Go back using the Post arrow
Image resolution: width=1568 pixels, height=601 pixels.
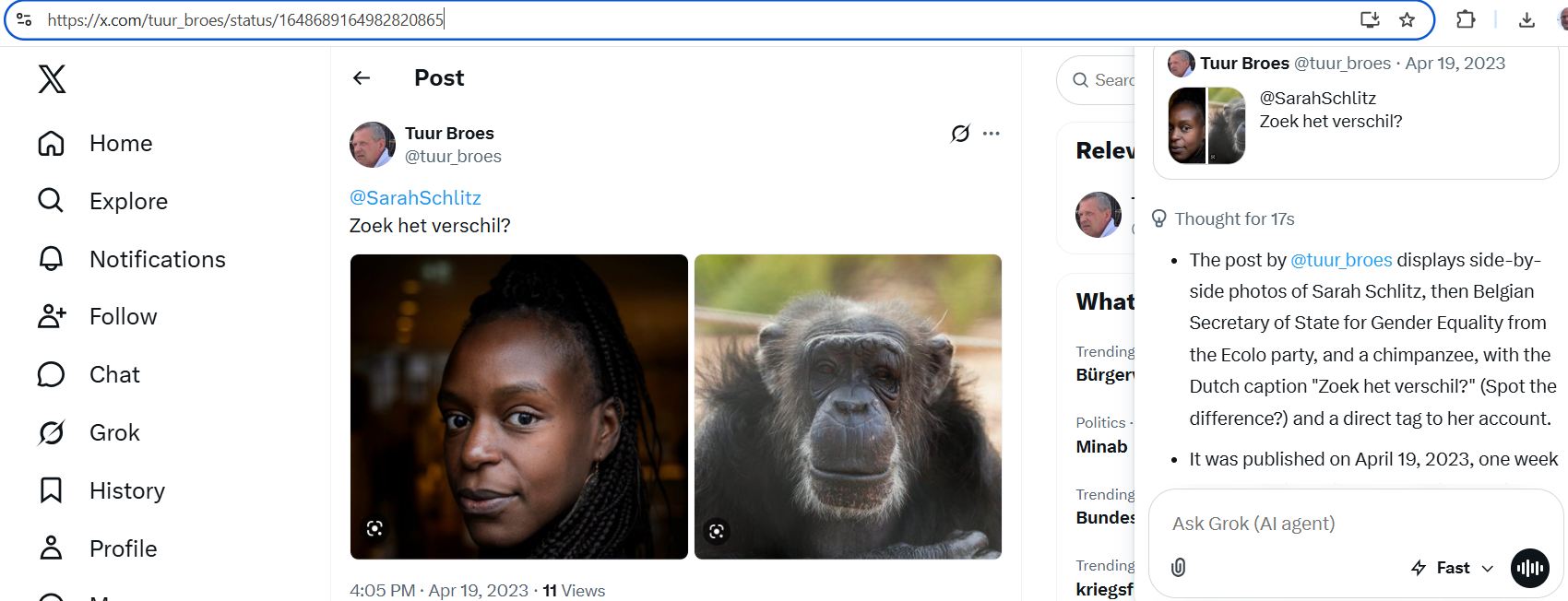point(362,78)
